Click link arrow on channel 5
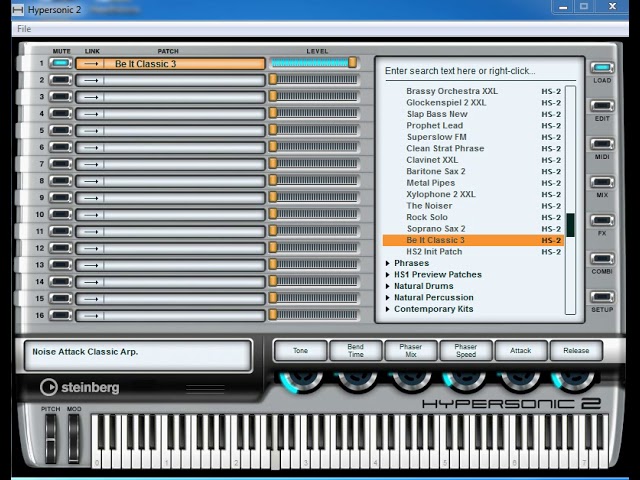640x480 pixels. (91, 131)
